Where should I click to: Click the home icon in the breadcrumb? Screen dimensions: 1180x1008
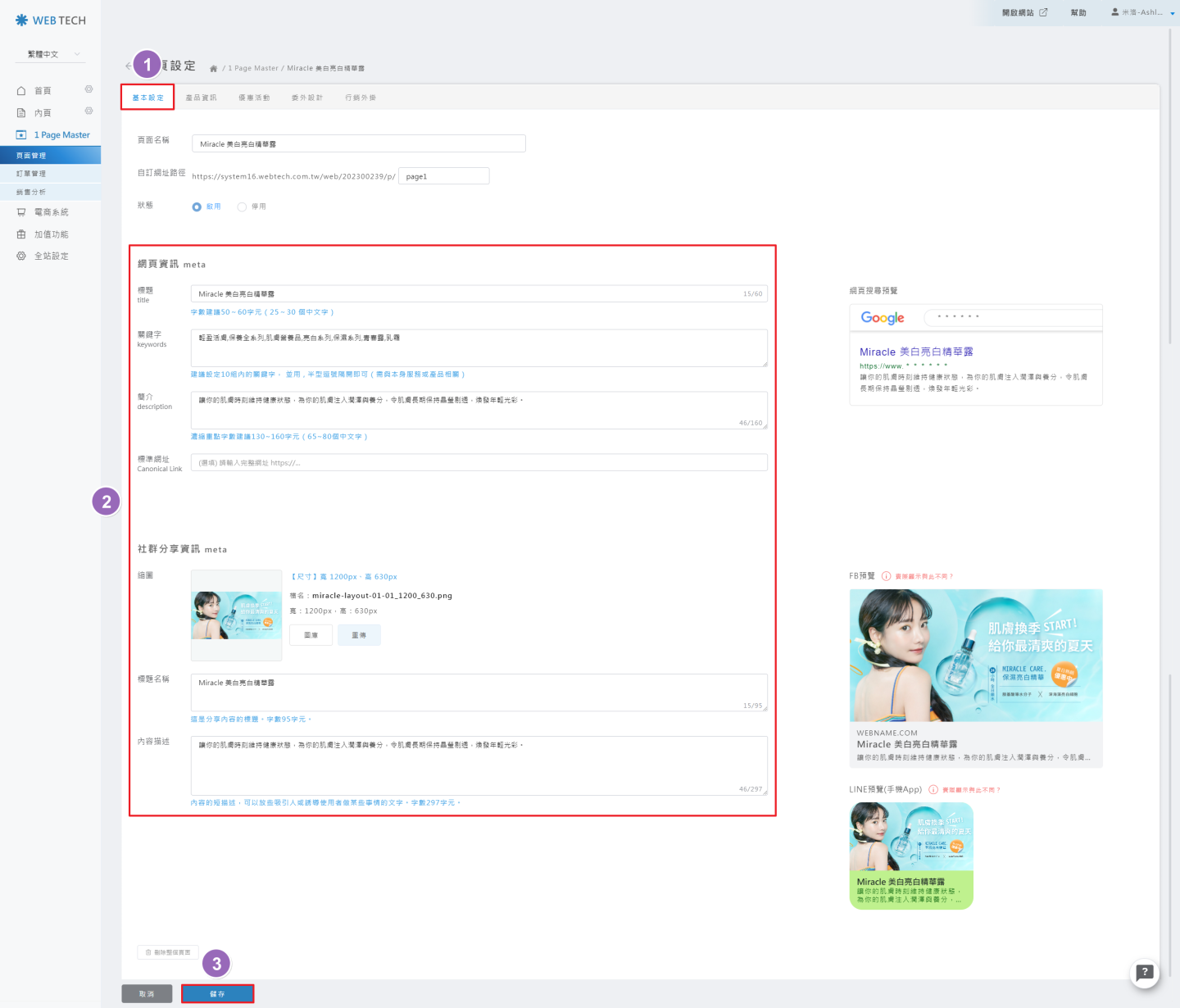coord(213,69)
